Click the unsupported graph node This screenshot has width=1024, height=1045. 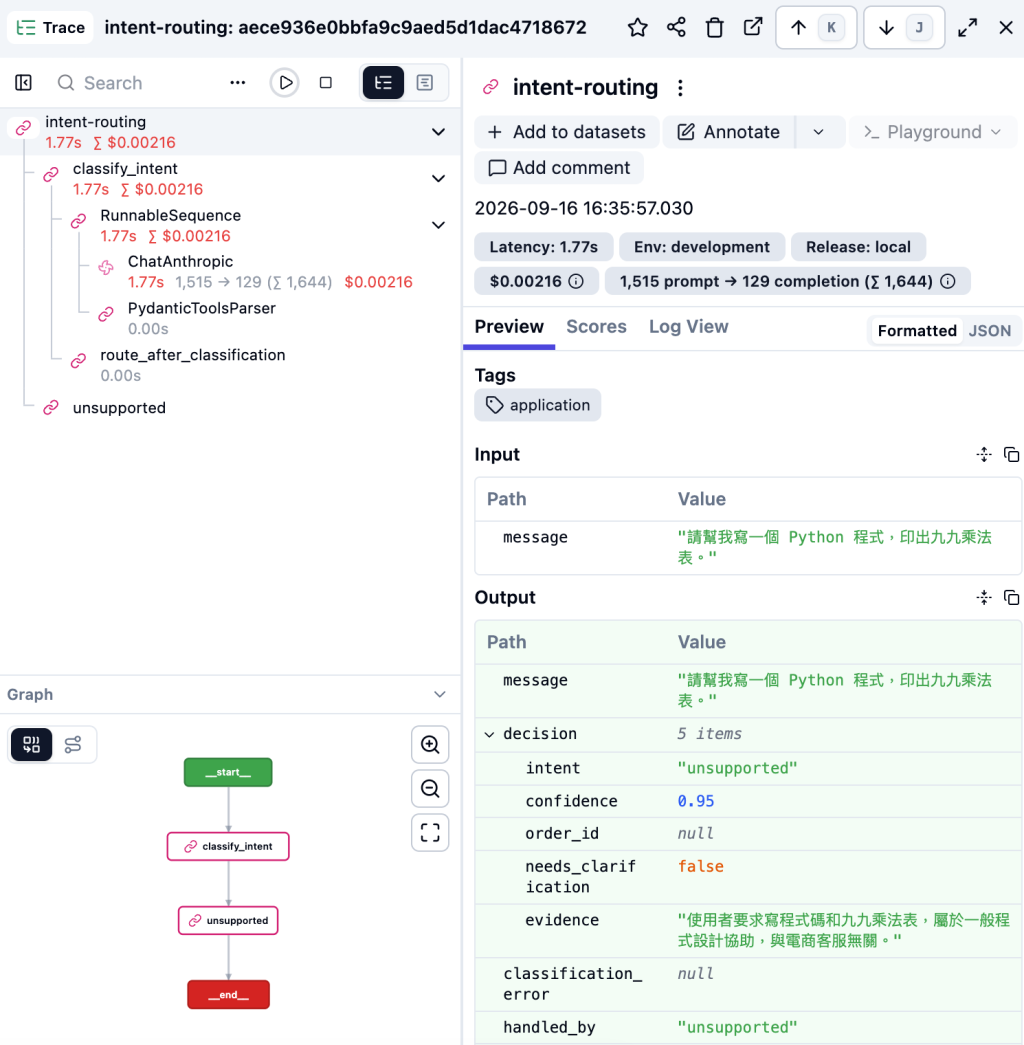pyautogui.click(x=228, y=920)
